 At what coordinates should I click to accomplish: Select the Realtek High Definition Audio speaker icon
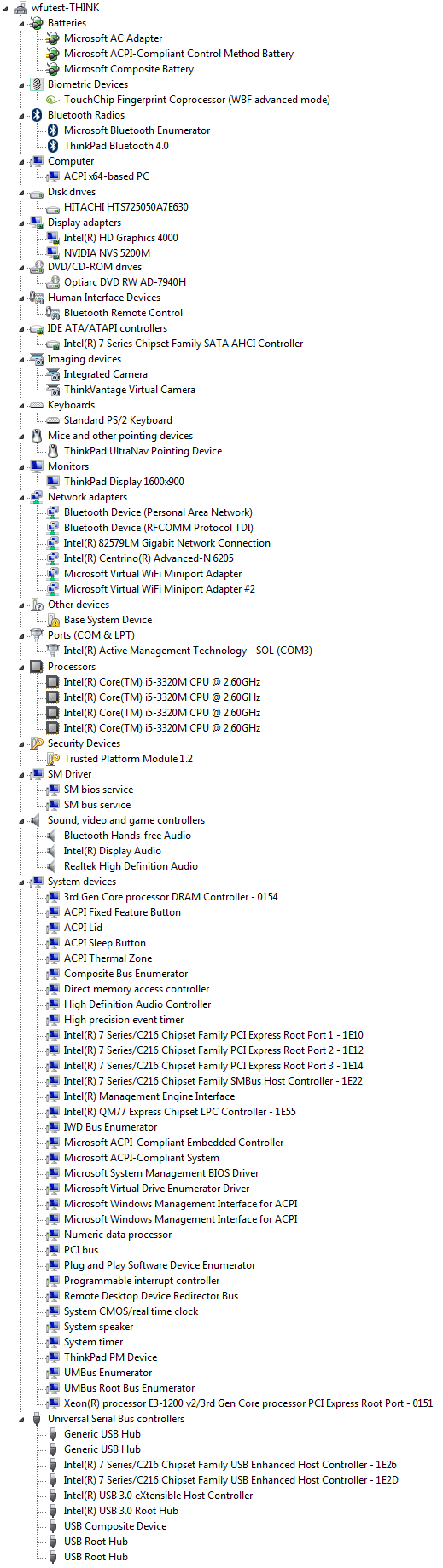point(53,866)
